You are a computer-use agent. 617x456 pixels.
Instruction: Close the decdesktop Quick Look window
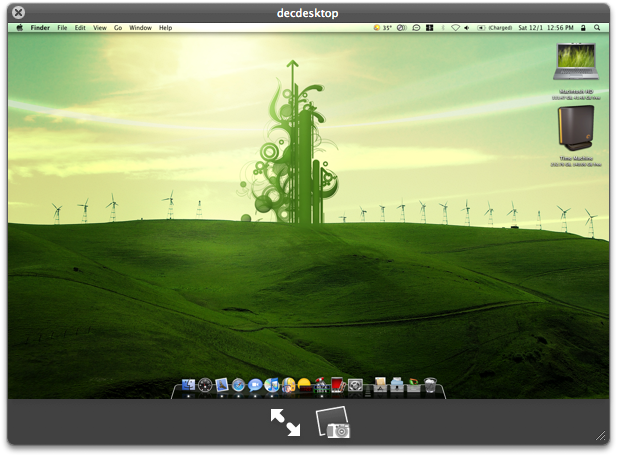tap(18, 12)
